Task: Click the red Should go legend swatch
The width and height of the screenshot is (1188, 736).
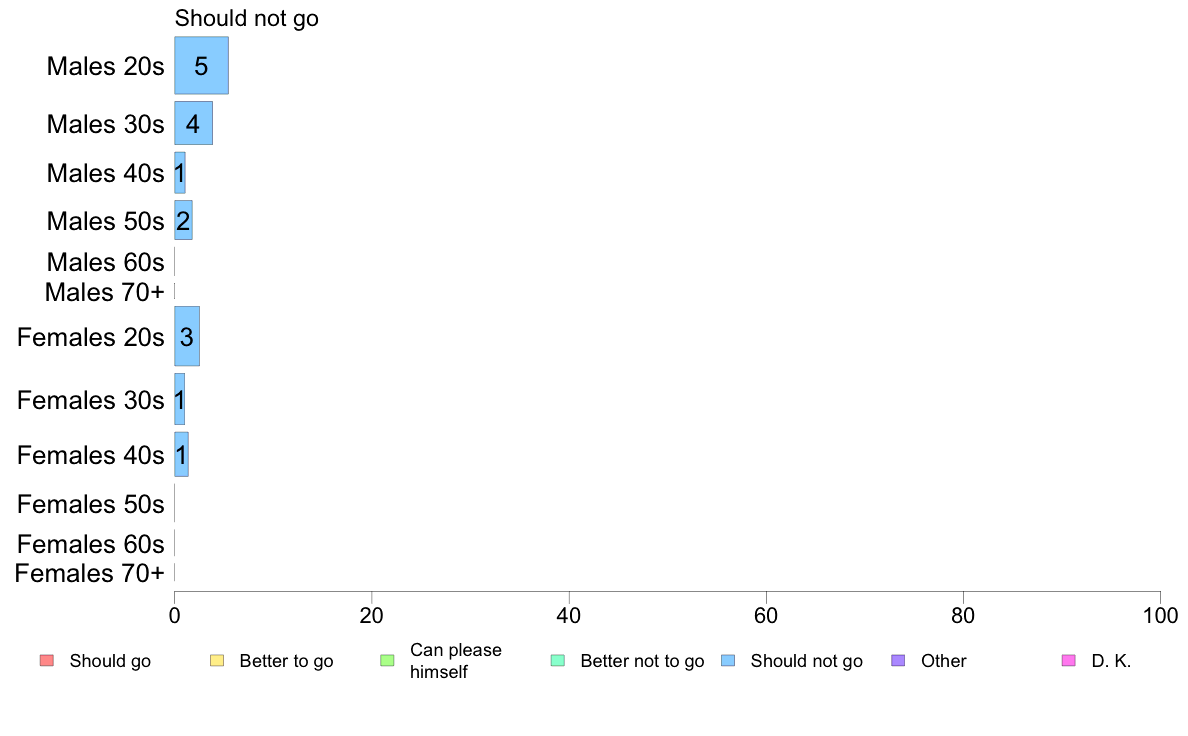Action: pyautogui.click(x=47, y=660)
